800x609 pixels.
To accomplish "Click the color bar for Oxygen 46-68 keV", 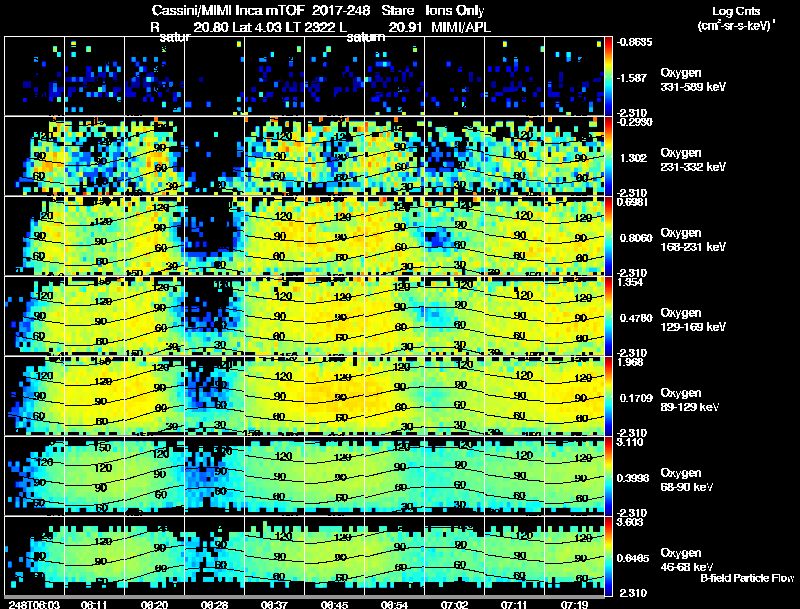I will 608,556.
